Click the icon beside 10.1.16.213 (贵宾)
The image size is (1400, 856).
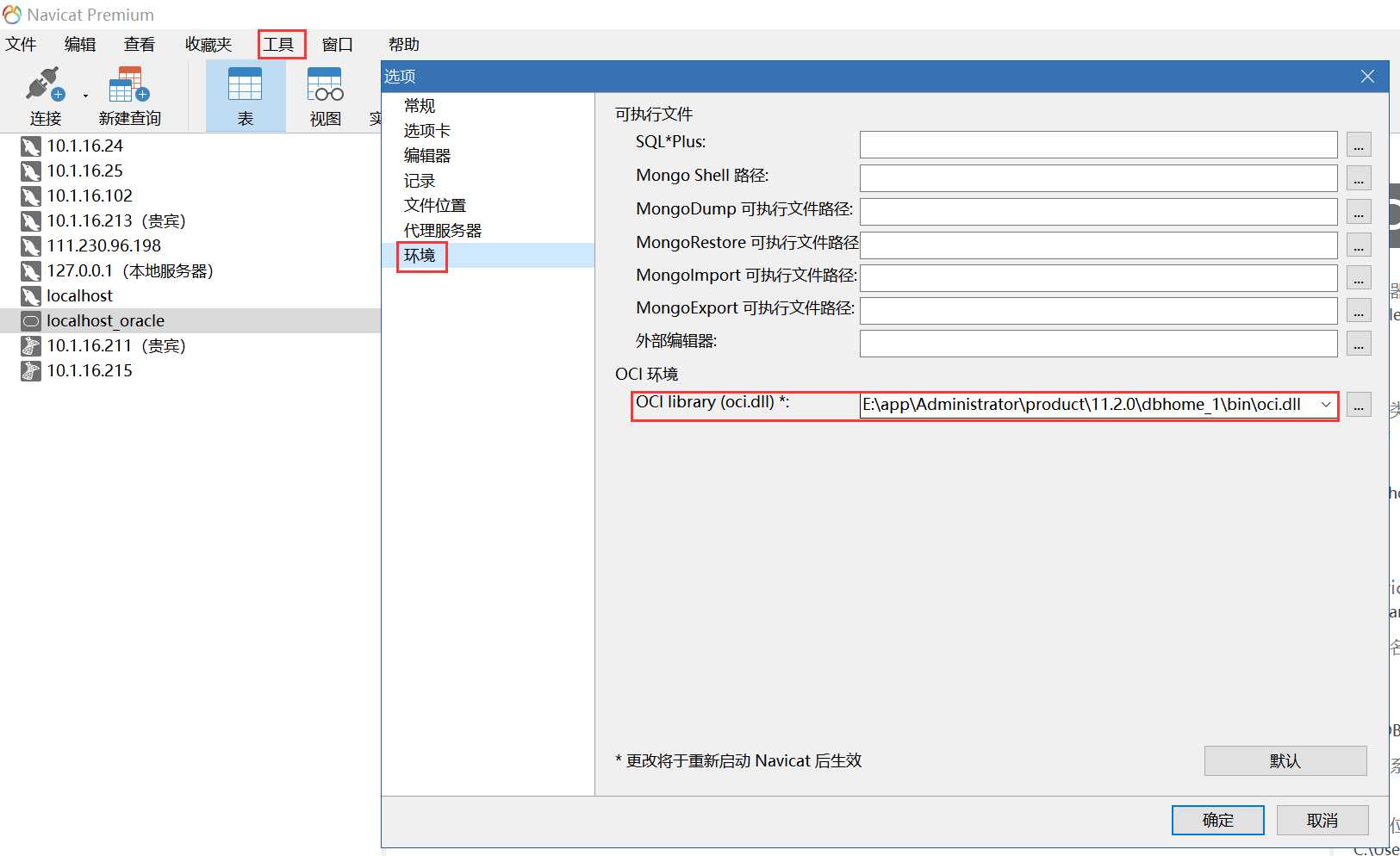tap(31, 221)
